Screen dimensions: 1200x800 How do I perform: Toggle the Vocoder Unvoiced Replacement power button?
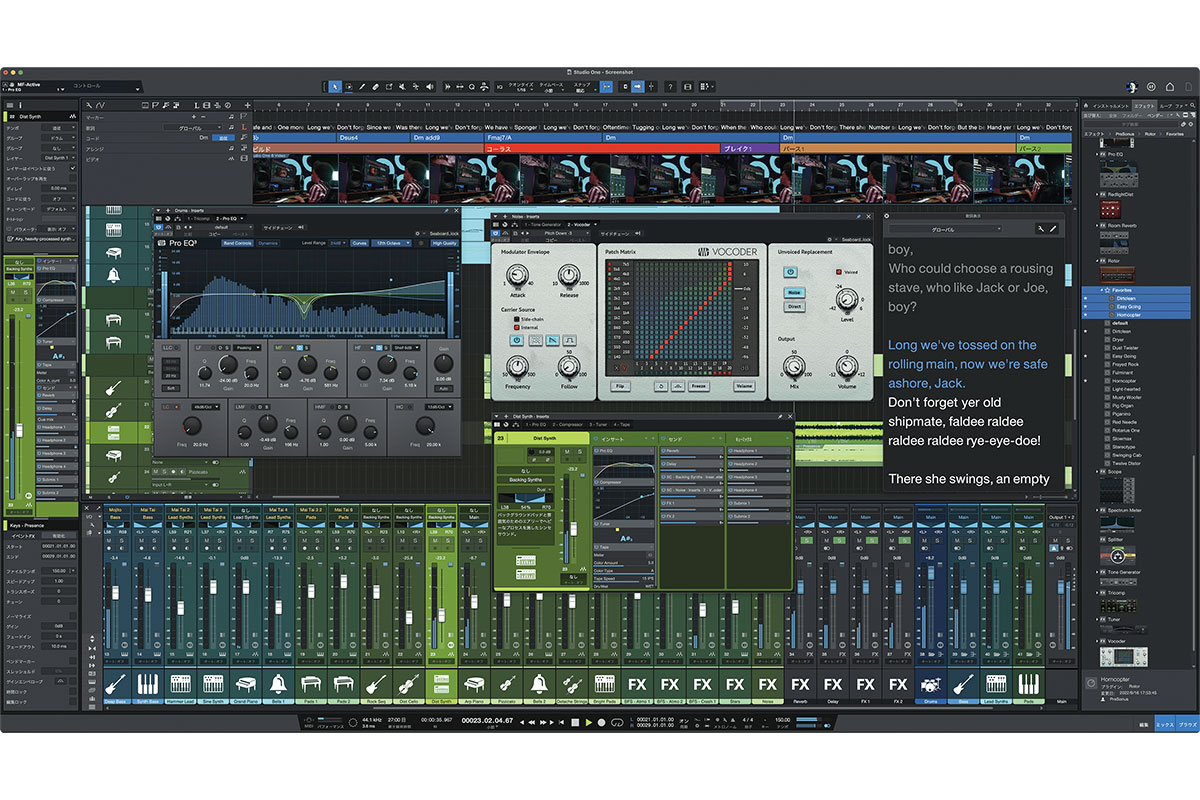789,271
